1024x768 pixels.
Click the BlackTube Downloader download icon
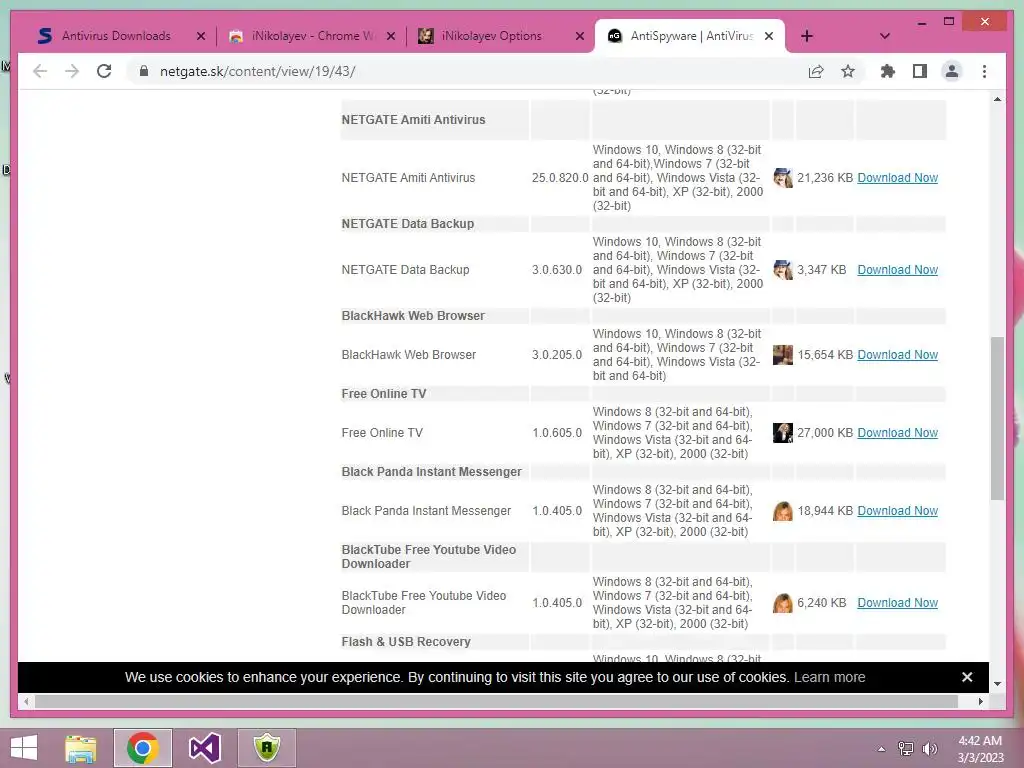coord(782,603)
